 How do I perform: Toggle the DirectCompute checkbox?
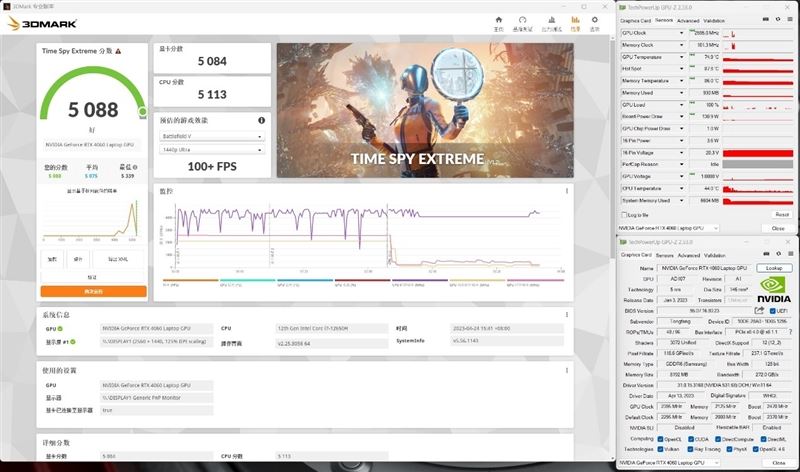click(718, 439)
